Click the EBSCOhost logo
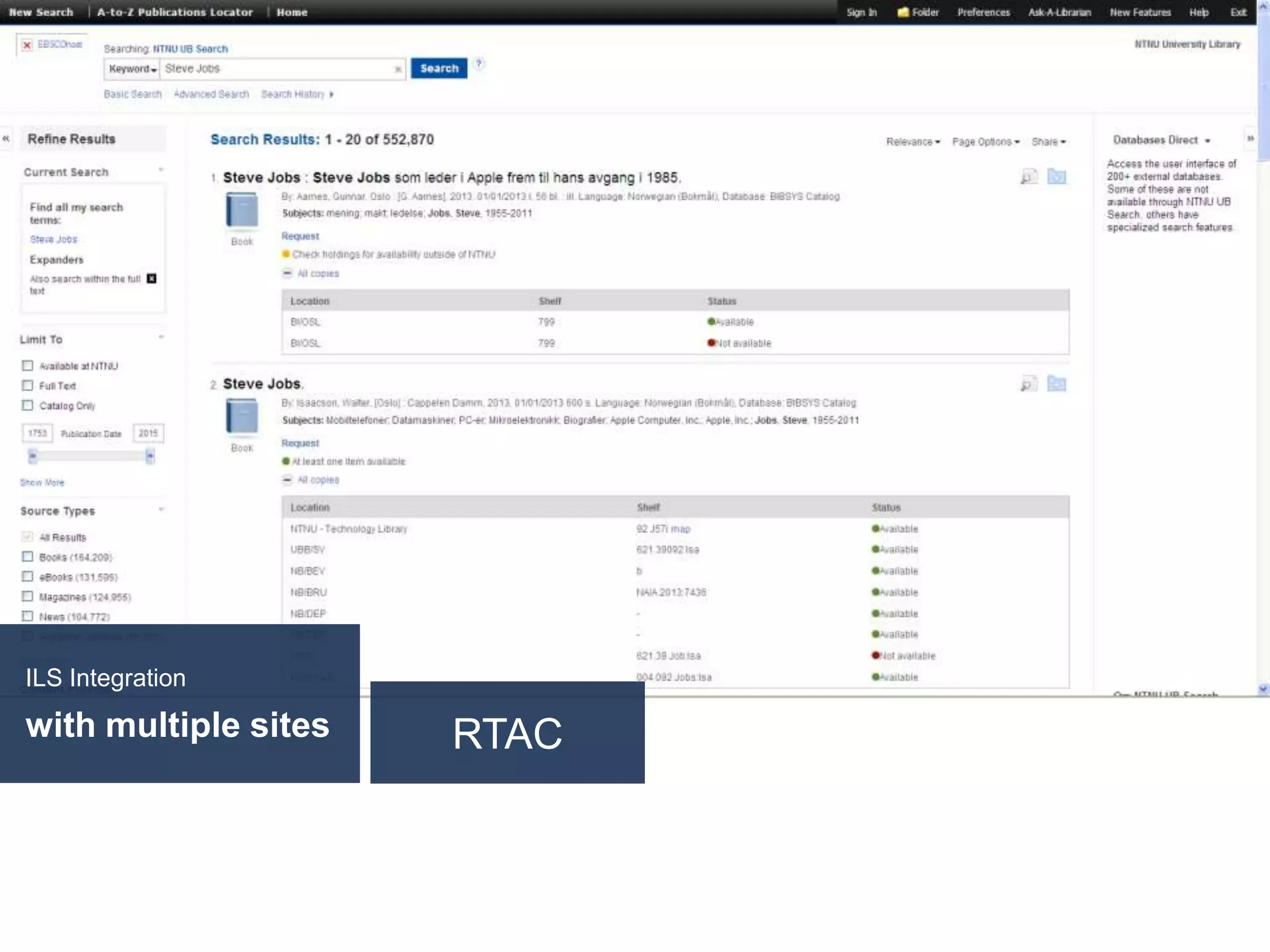 (52, 45)
